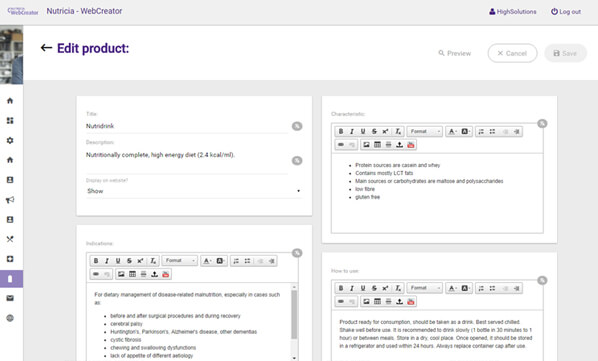Apply Underline in the Indications editor

[118, 261]
